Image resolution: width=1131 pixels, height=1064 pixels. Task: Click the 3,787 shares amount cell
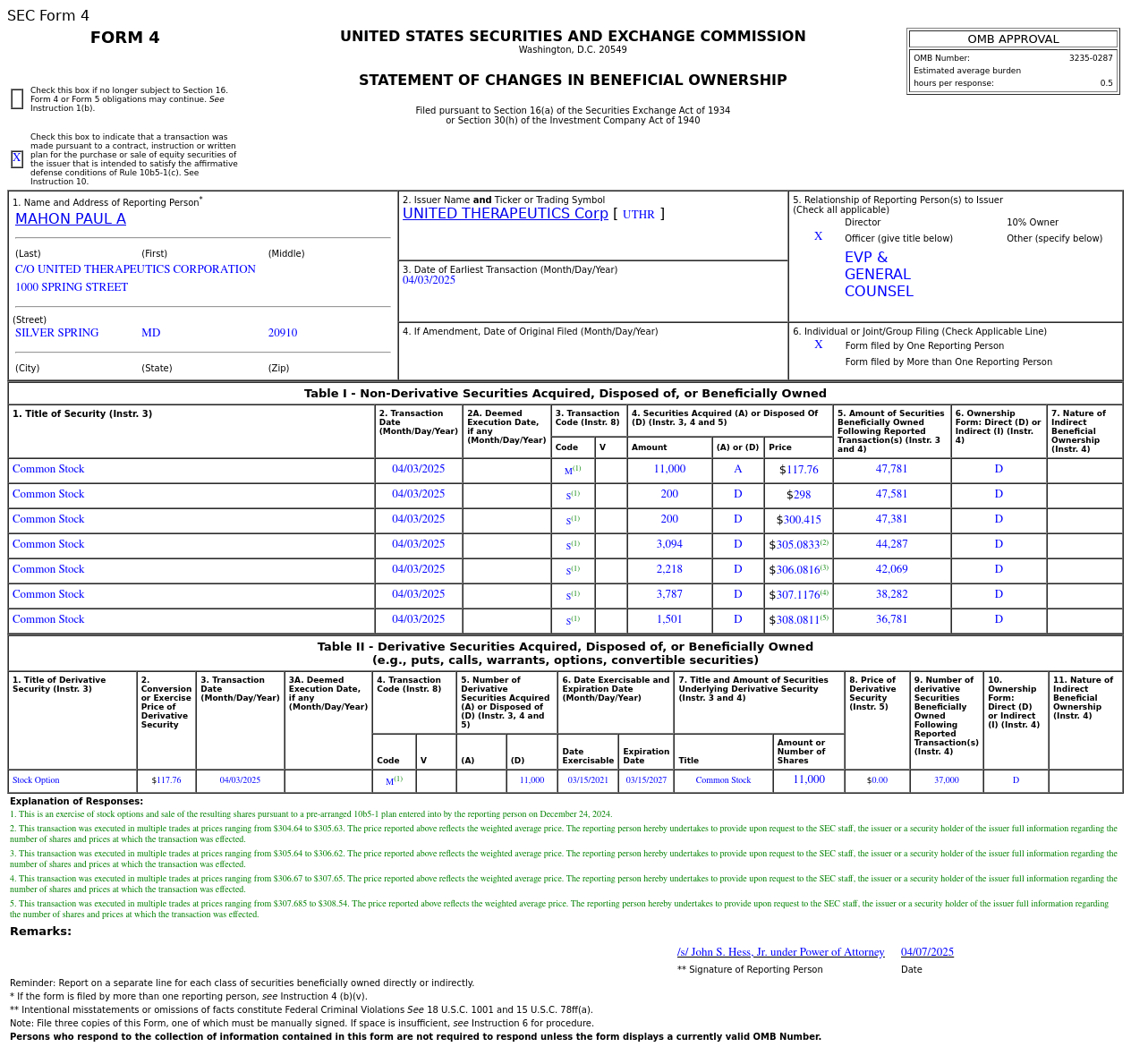[669, 594]
